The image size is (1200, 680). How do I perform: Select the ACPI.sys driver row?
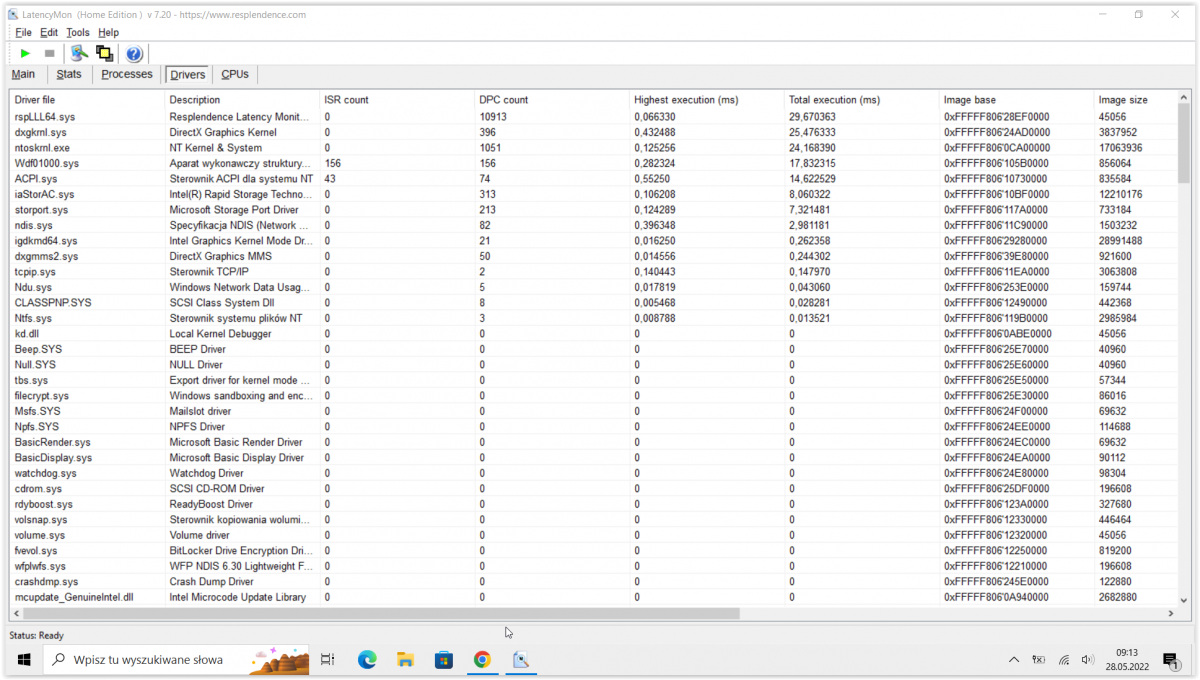point(593,179)
